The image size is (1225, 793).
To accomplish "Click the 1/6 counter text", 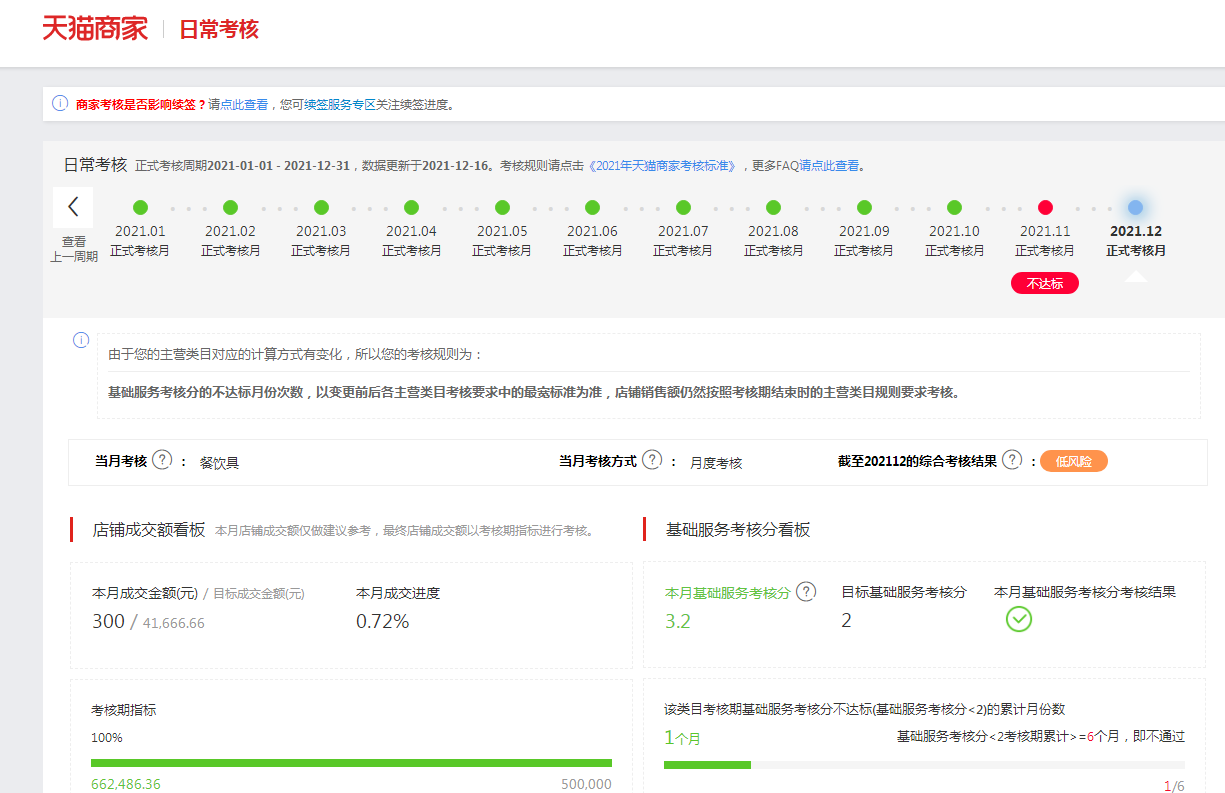I will pyautogui.click(x=1174, y=786).
